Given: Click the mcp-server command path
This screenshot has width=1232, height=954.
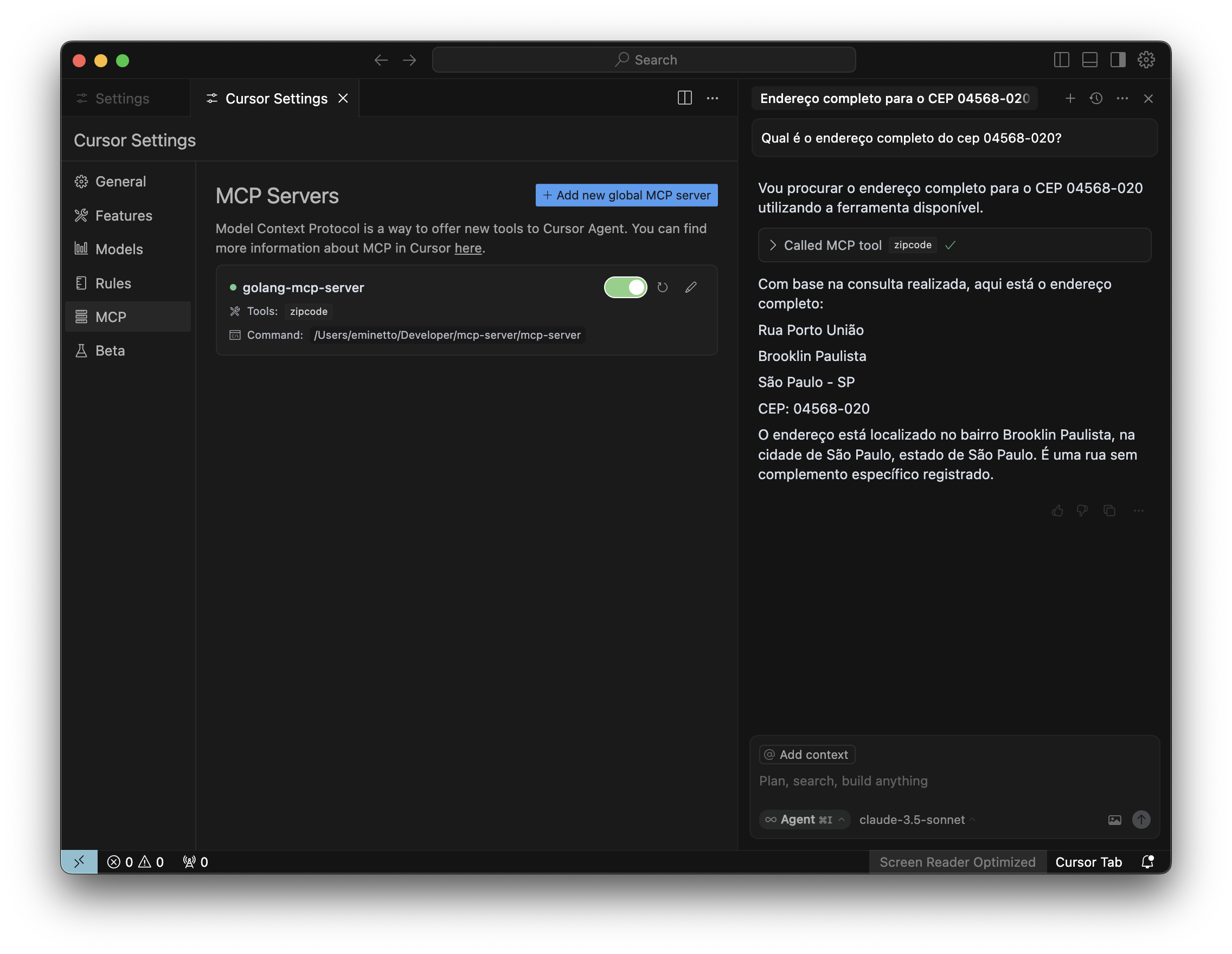Looking at the screenshot, I should point(447,335).
